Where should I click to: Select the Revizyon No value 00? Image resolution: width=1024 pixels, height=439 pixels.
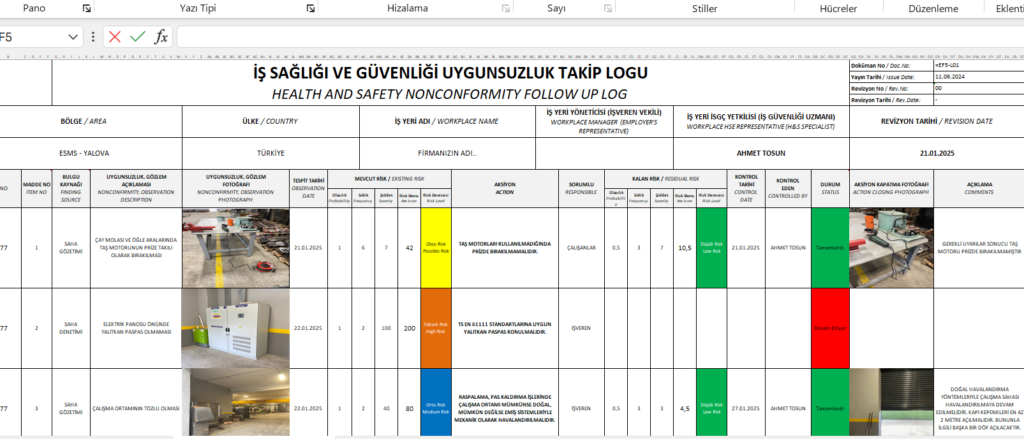point(978,88)
